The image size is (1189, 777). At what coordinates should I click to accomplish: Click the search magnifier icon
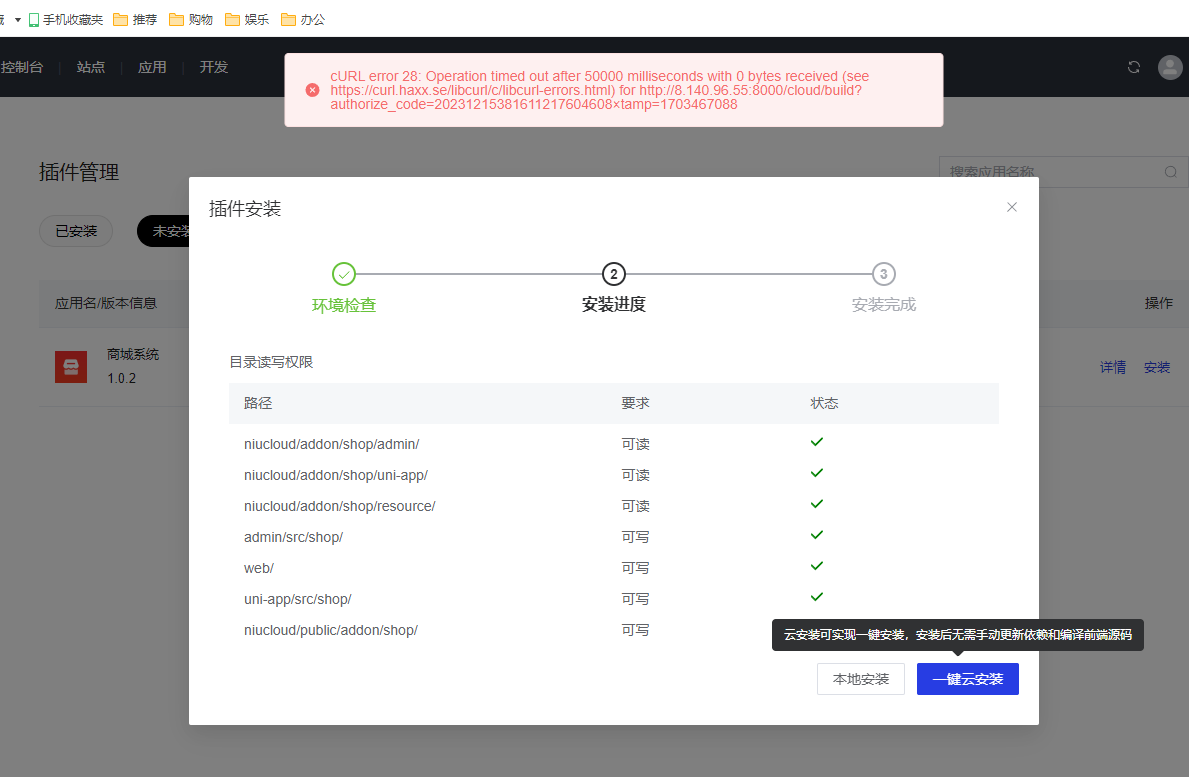pyautogui.click(x=1170, y=172)
